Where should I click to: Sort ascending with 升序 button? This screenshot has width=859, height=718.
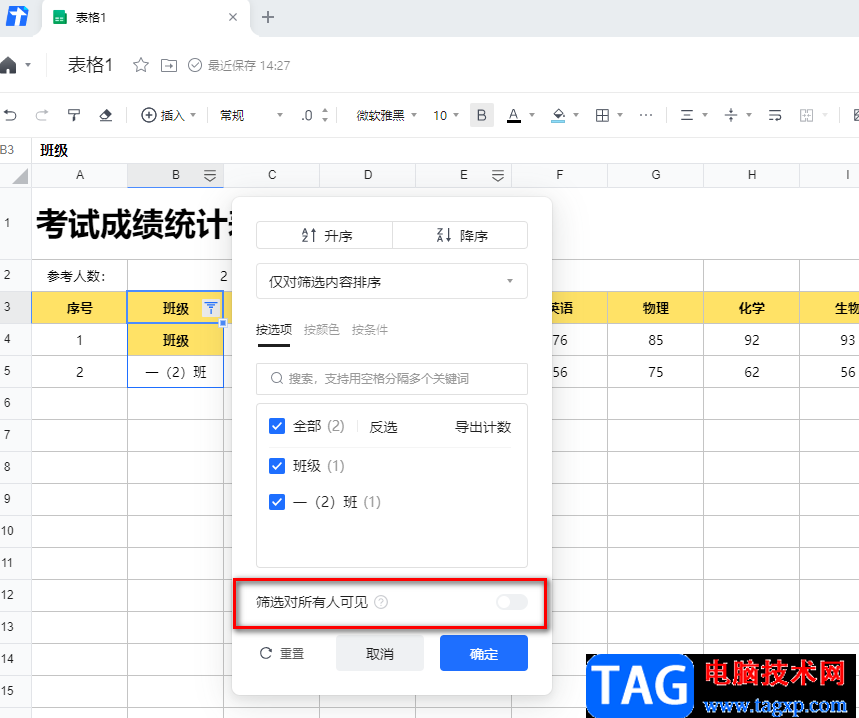(324, 235)
